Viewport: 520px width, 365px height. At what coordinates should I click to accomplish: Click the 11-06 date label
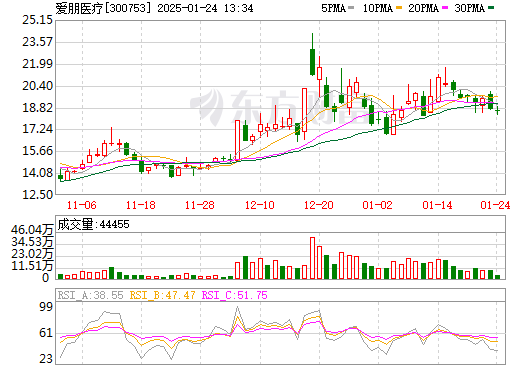click(x=82, y=205)
